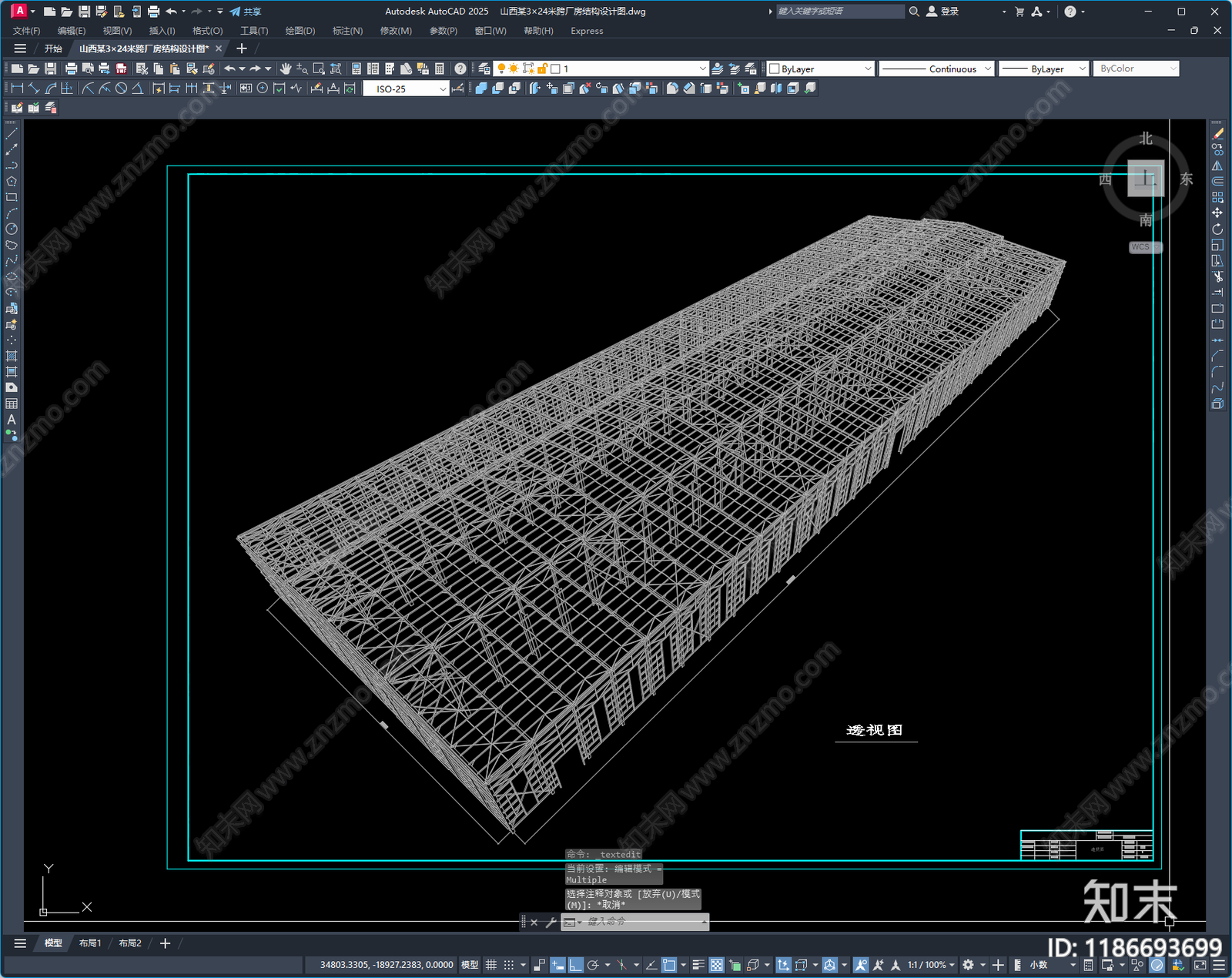This screenshot has width=1232, height=978.
Task: Select Linear Dimension tool
Action: 17,89
